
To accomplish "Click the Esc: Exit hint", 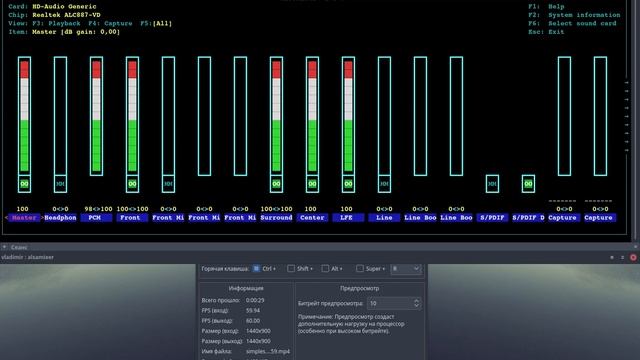I will (546, 32).
